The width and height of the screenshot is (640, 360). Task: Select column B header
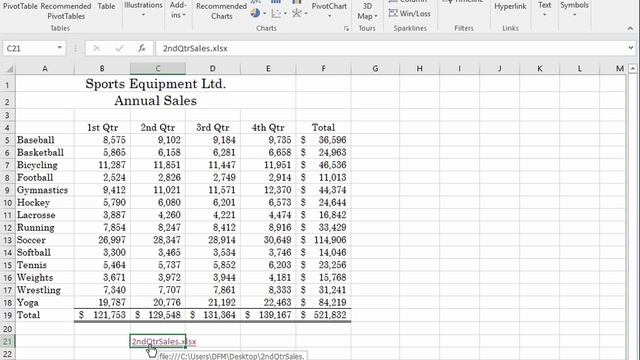[x=102, y=69]
